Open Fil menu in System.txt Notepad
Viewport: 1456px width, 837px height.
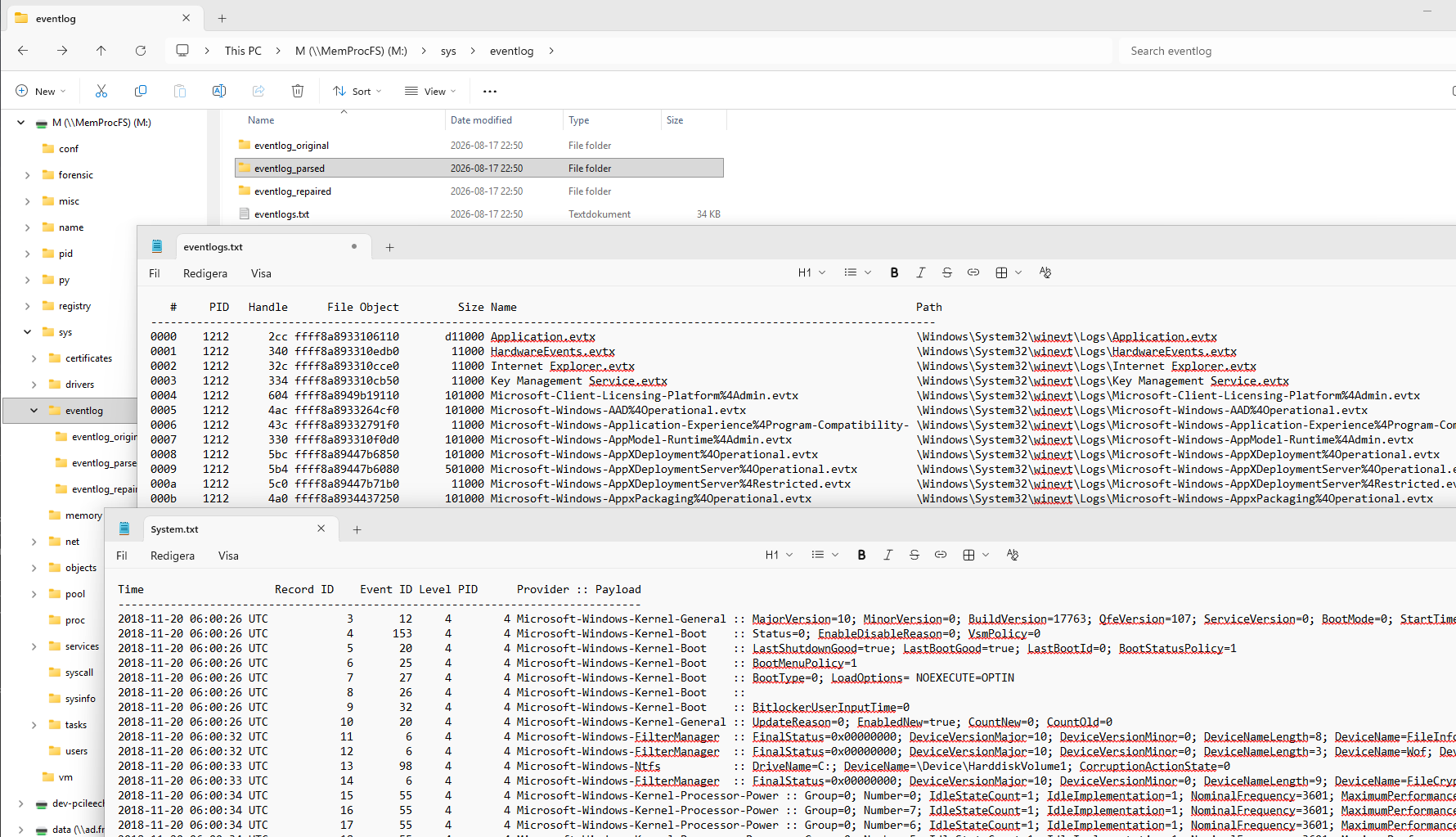point(121,556)
